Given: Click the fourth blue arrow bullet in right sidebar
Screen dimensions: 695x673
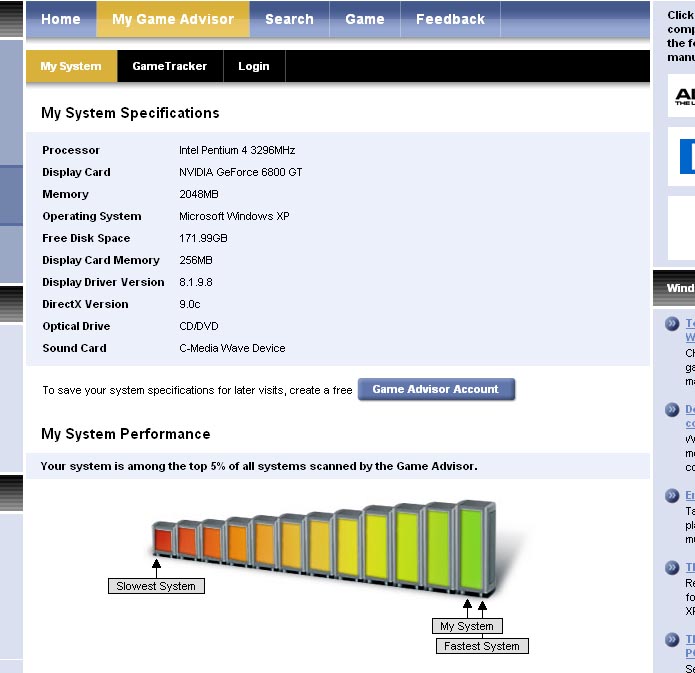Looking at the screenshot, I should tap(672, 567).
